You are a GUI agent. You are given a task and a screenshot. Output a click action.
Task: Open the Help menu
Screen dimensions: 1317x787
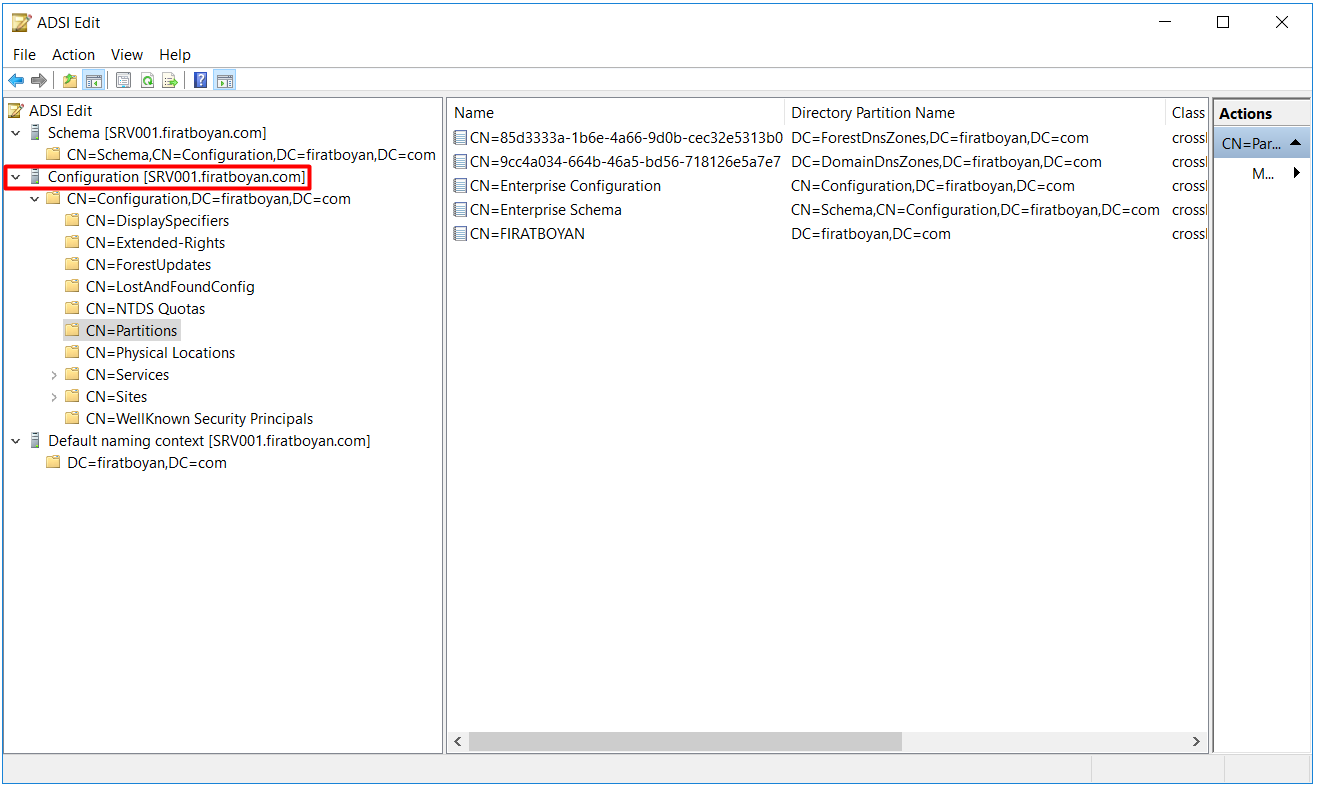tap(175, 55)
